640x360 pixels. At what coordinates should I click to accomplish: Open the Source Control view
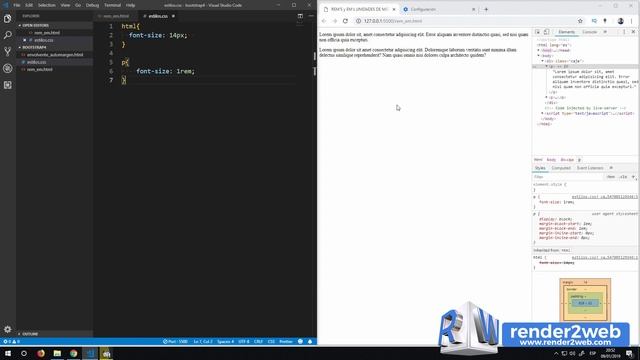(7, 51)
